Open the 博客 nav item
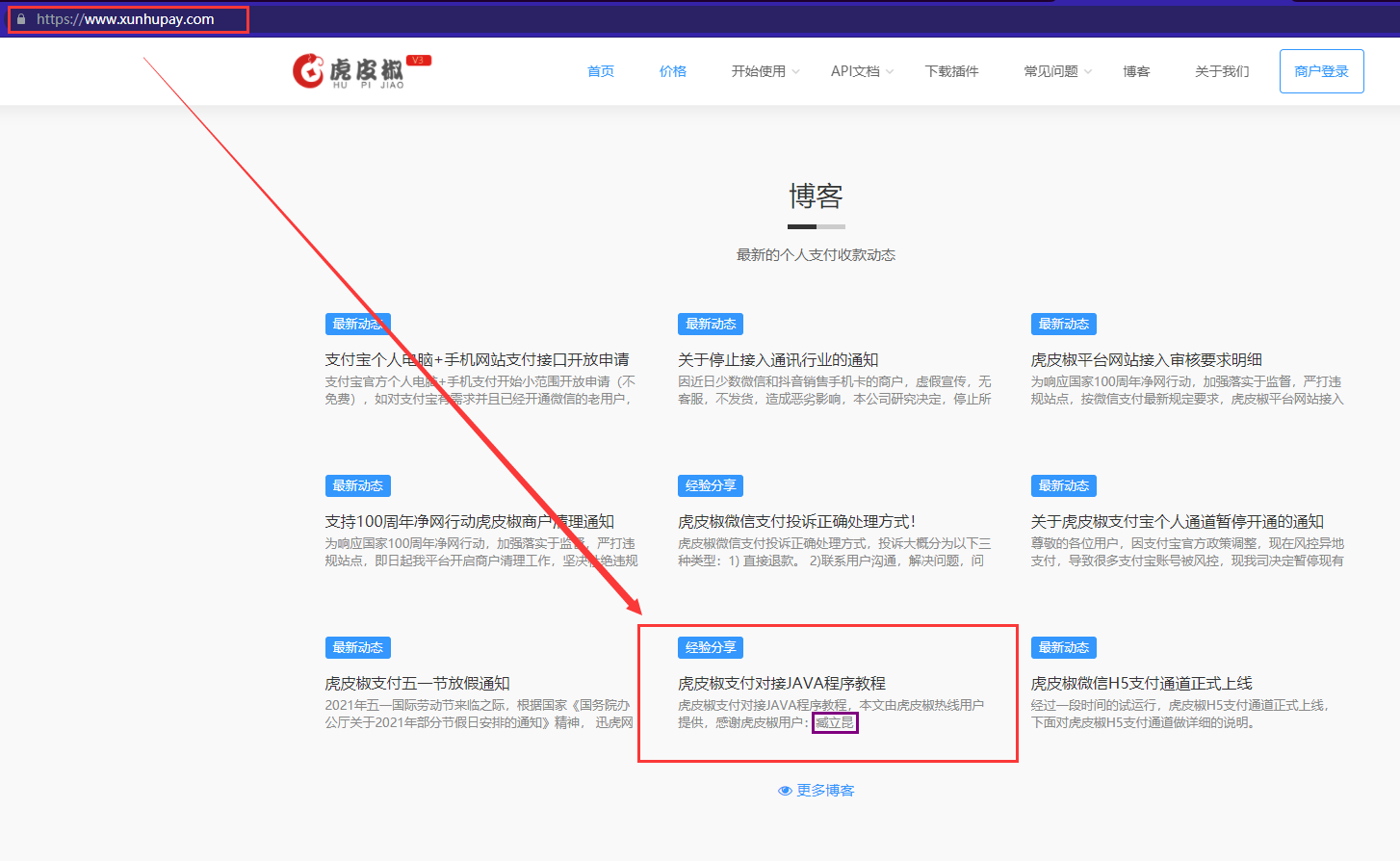The height and width of the screenshot is (861, 1400). click(1136, 71)
